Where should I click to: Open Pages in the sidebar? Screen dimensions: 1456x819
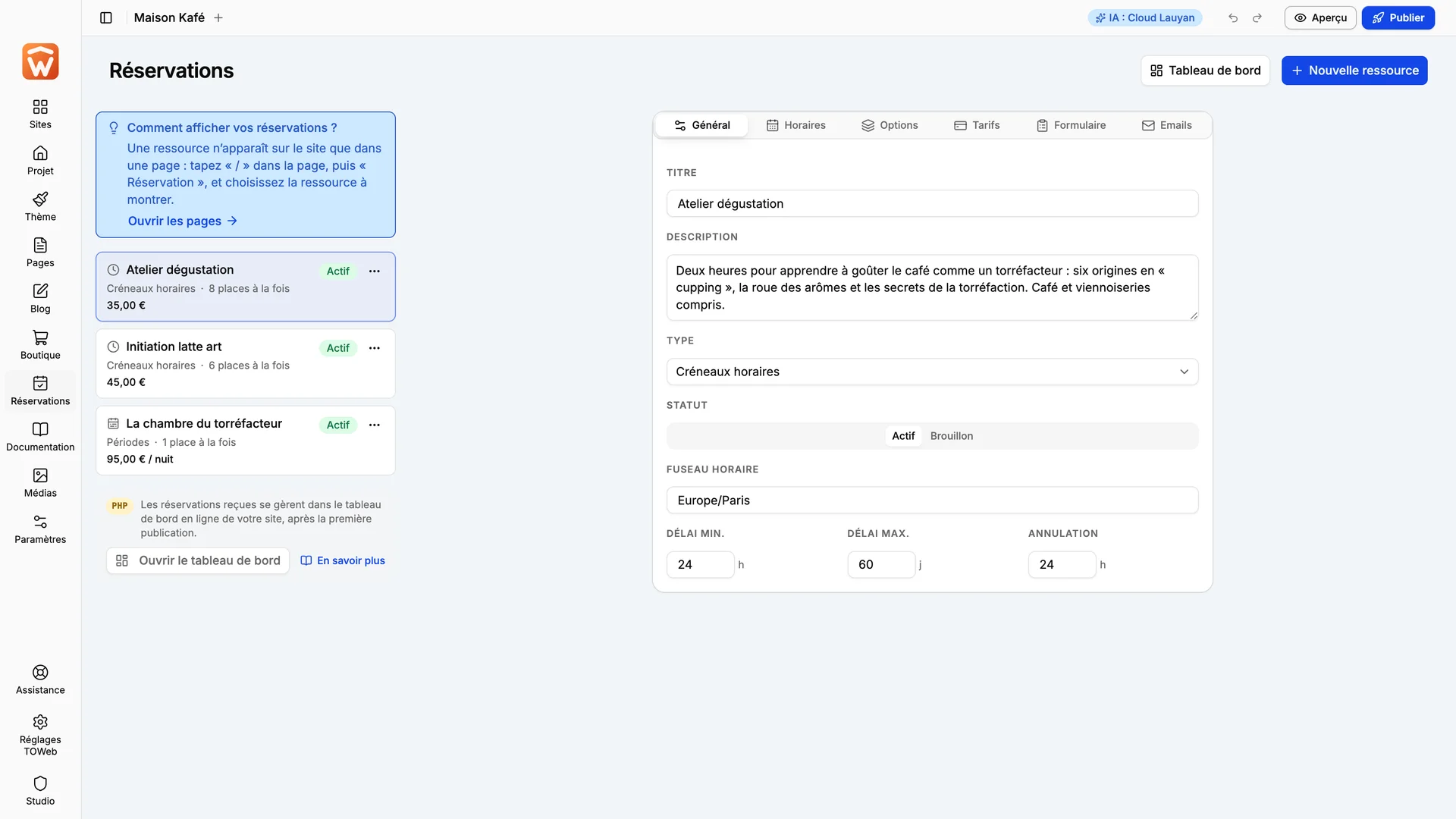coord(40,253)
